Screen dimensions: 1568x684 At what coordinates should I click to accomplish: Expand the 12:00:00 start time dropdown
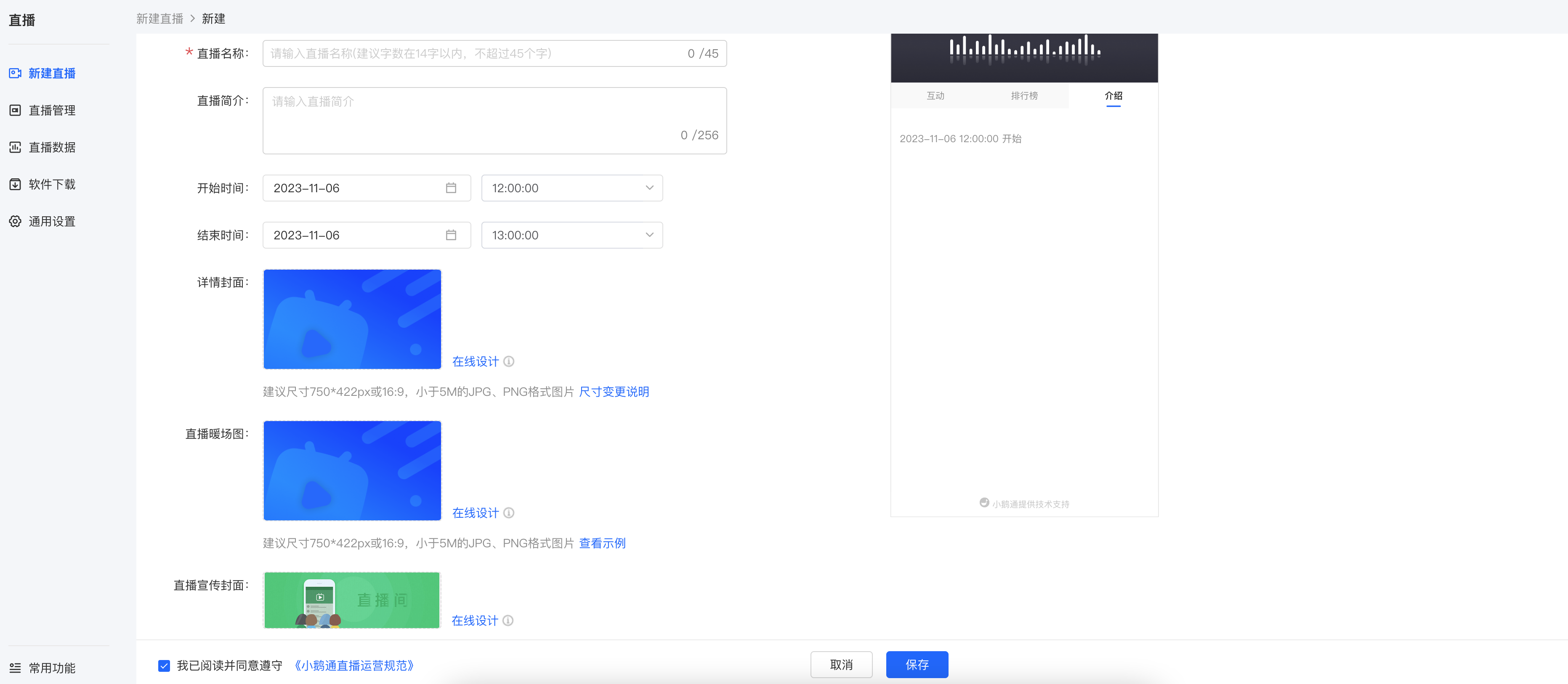pos(571,188)
